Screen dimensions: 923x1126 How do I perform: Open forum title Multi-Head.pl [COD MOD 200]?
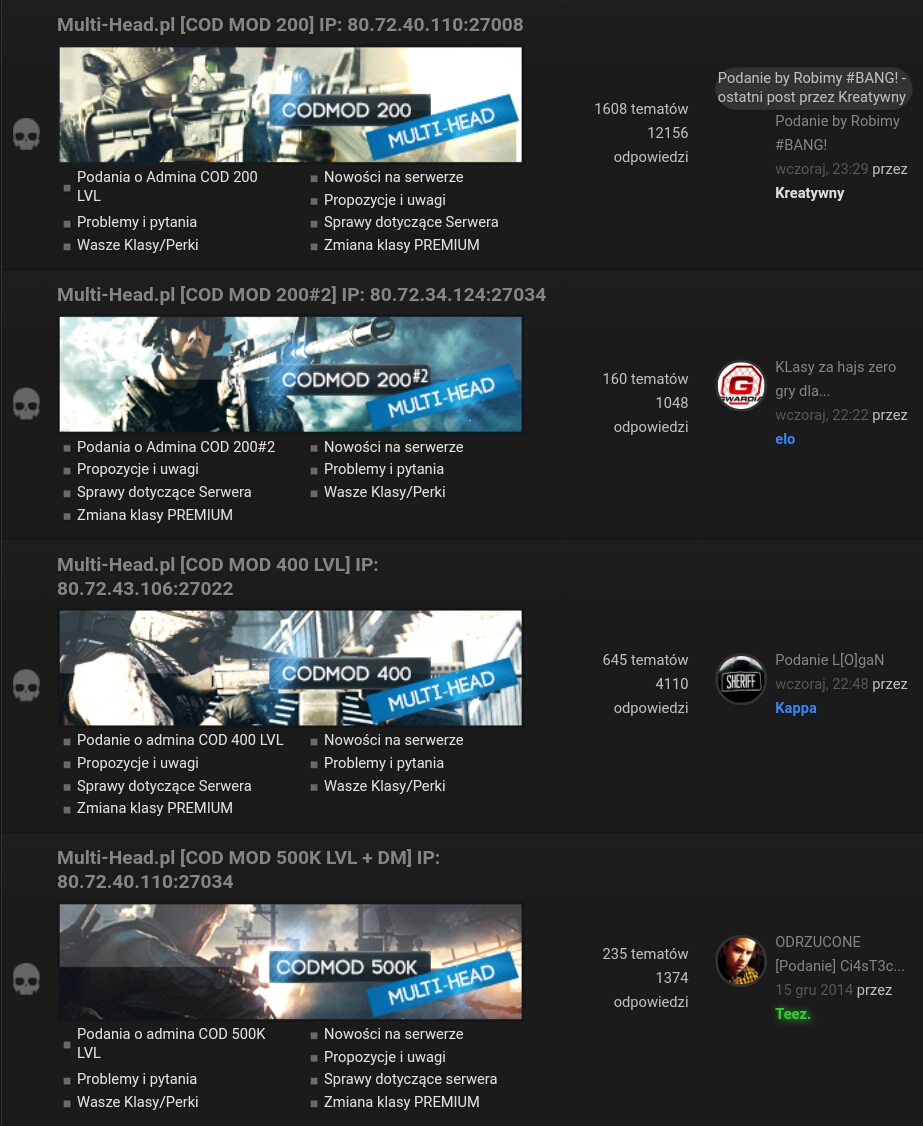click(x=290, y=25)
